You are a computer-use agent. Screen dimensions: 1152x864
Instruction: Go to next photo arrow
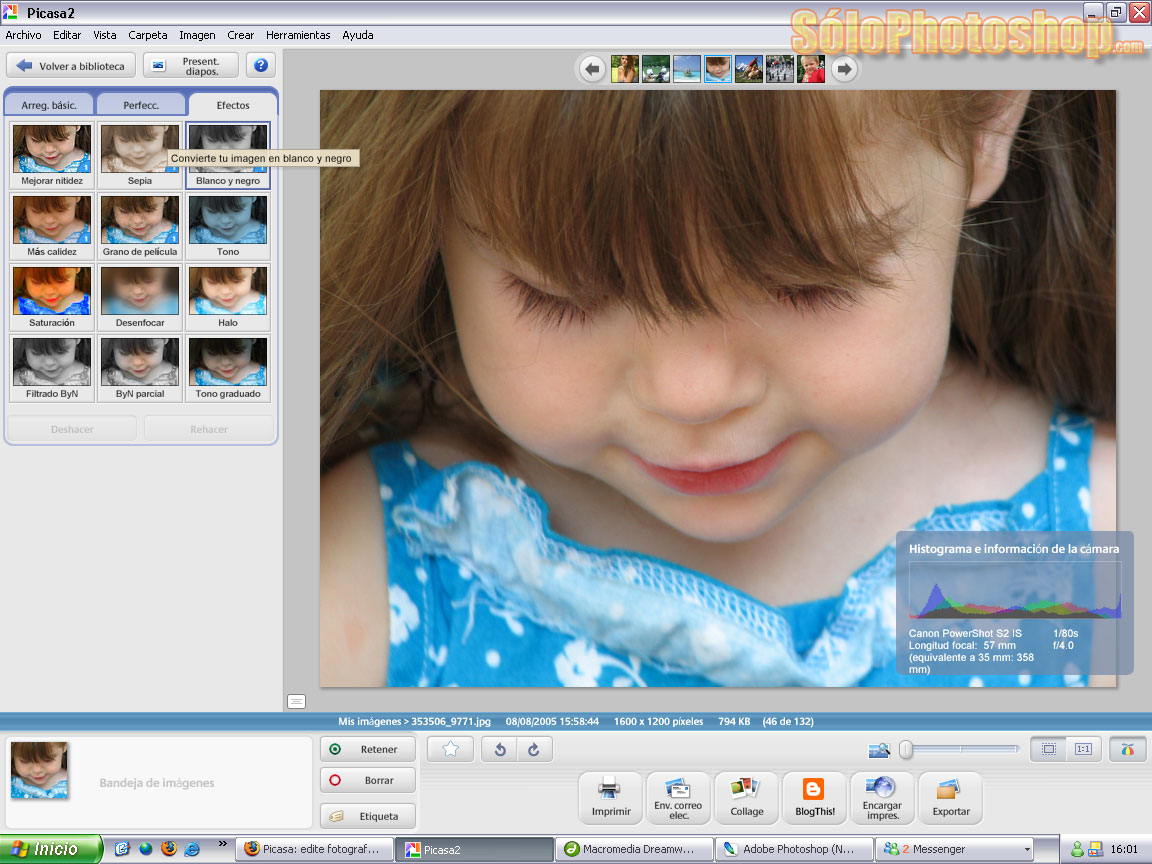point(845,69)
